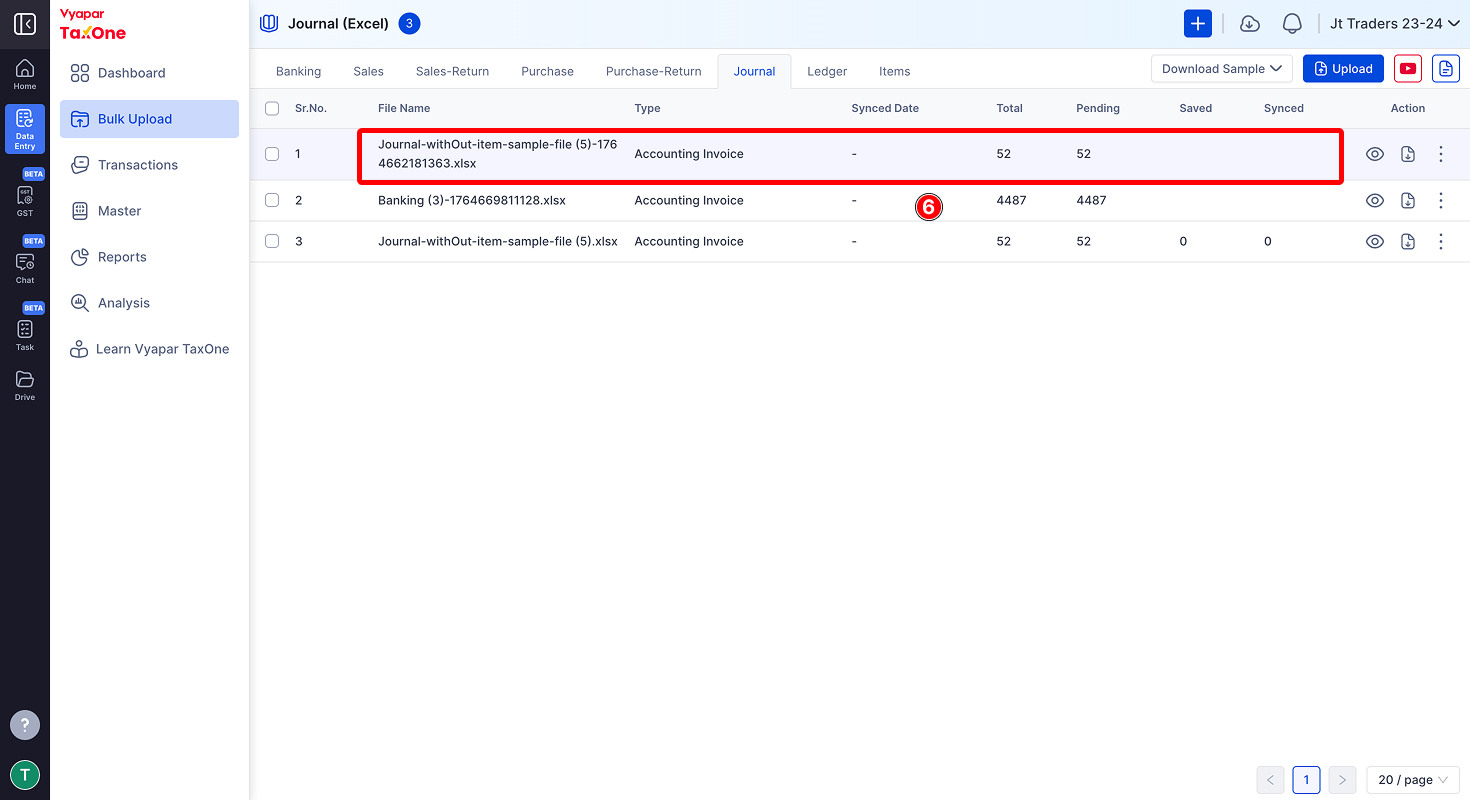Switch to the Ledger tab
Viewport: 1470px width, 800px height.
[827, 71]
